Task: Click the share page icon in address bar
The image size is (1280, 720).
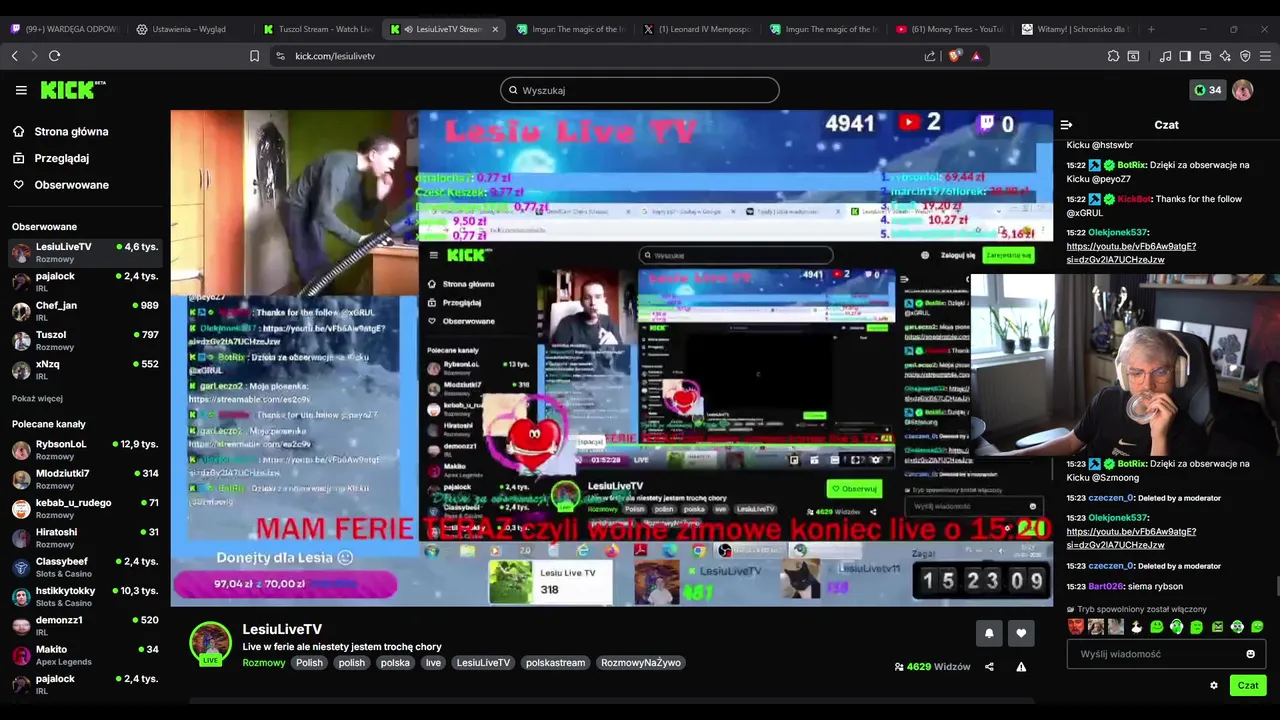Action: [x=931, y=56]
